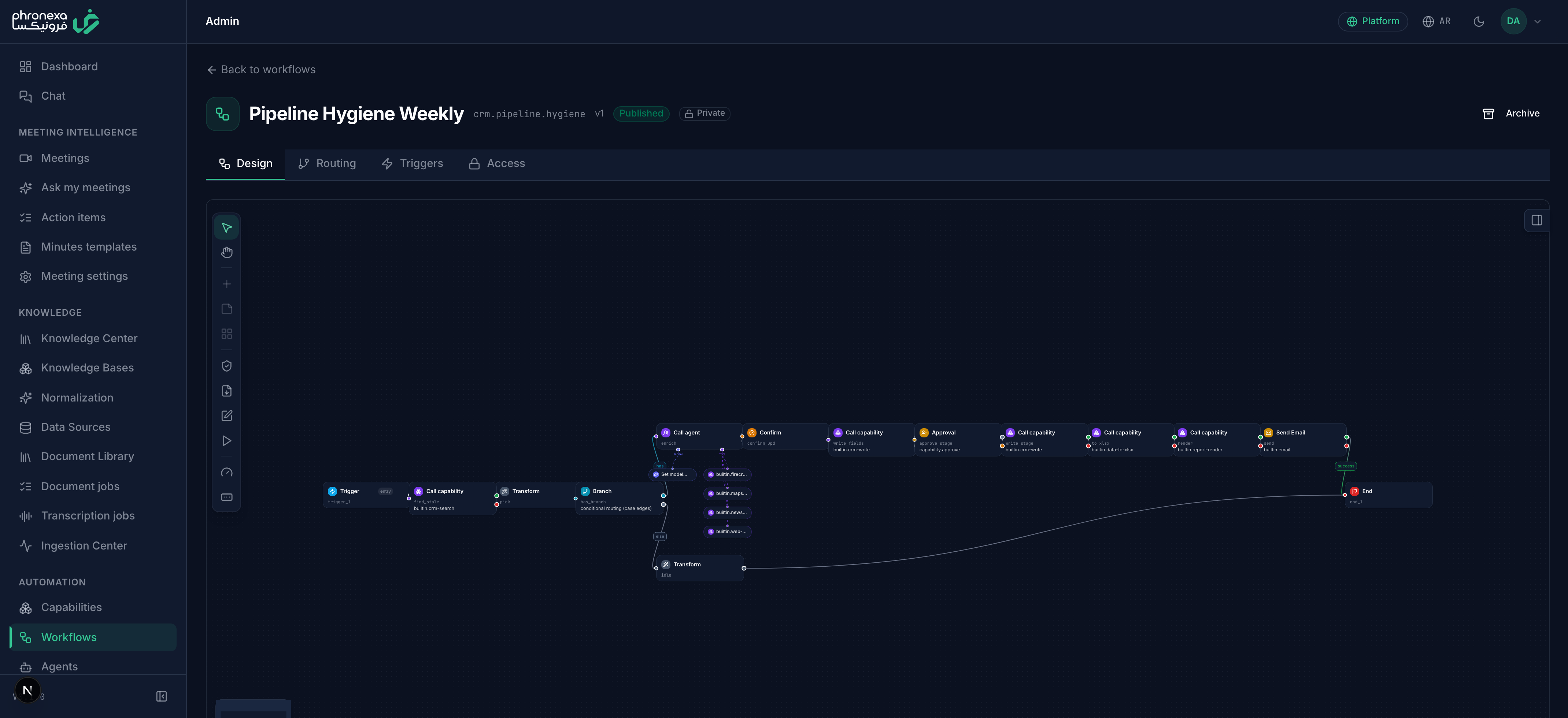Click the blank page tool icon
The height and width of the screenshot is (718, 1568).
(x=226, y=309)
